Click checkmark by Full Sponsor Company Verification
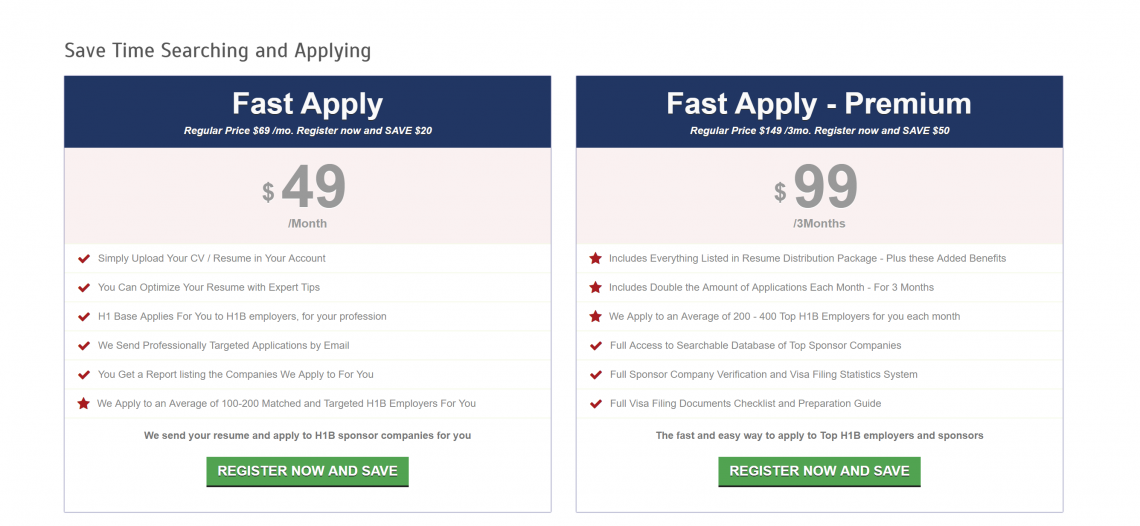The width and height of the screenshot is (1140, 526). point(595,375)
